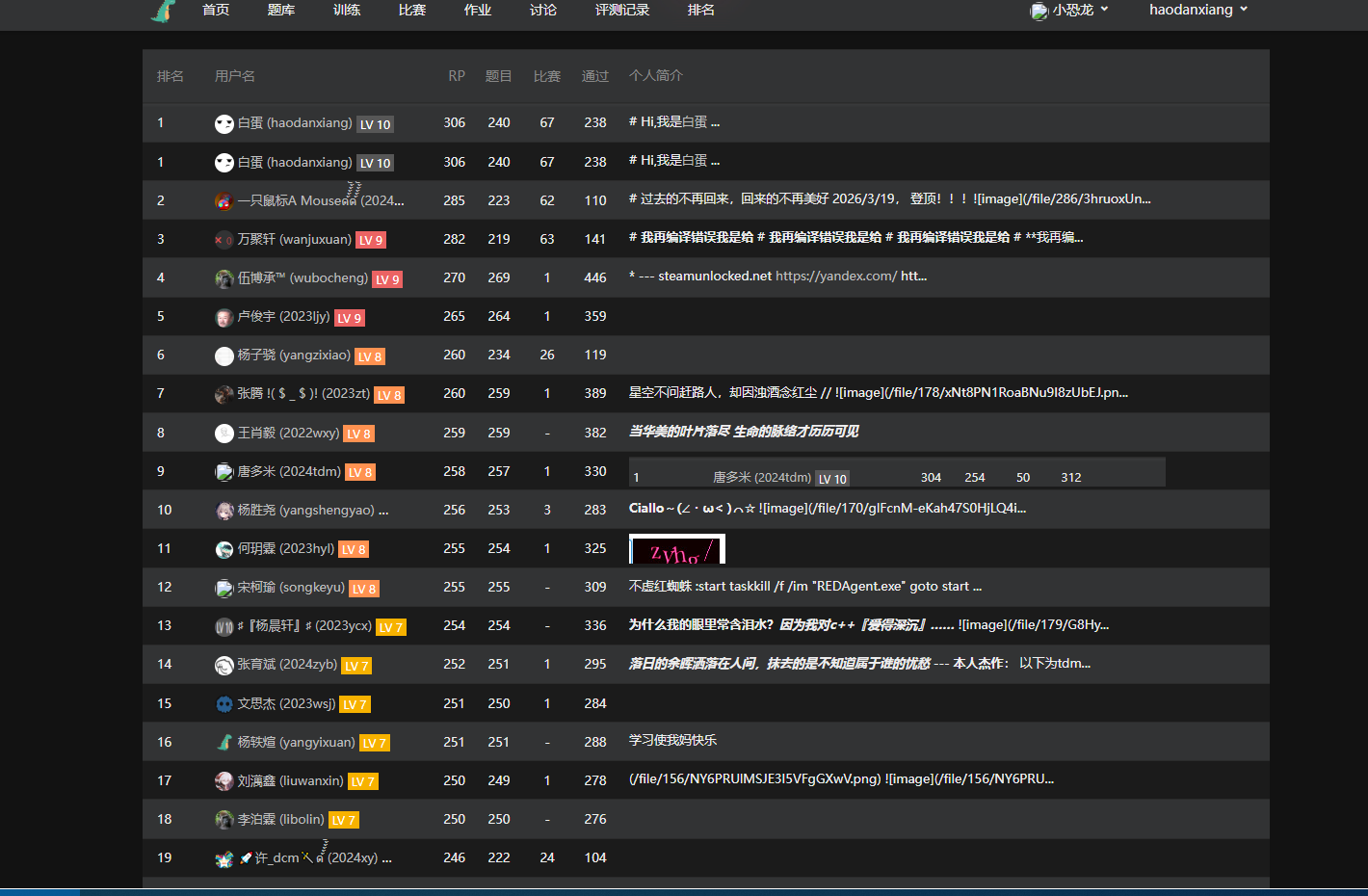1368x896 pixels.
Task: Click avatar of 宋柯瑜 (songkeyu)
Action: pos(224,588)
